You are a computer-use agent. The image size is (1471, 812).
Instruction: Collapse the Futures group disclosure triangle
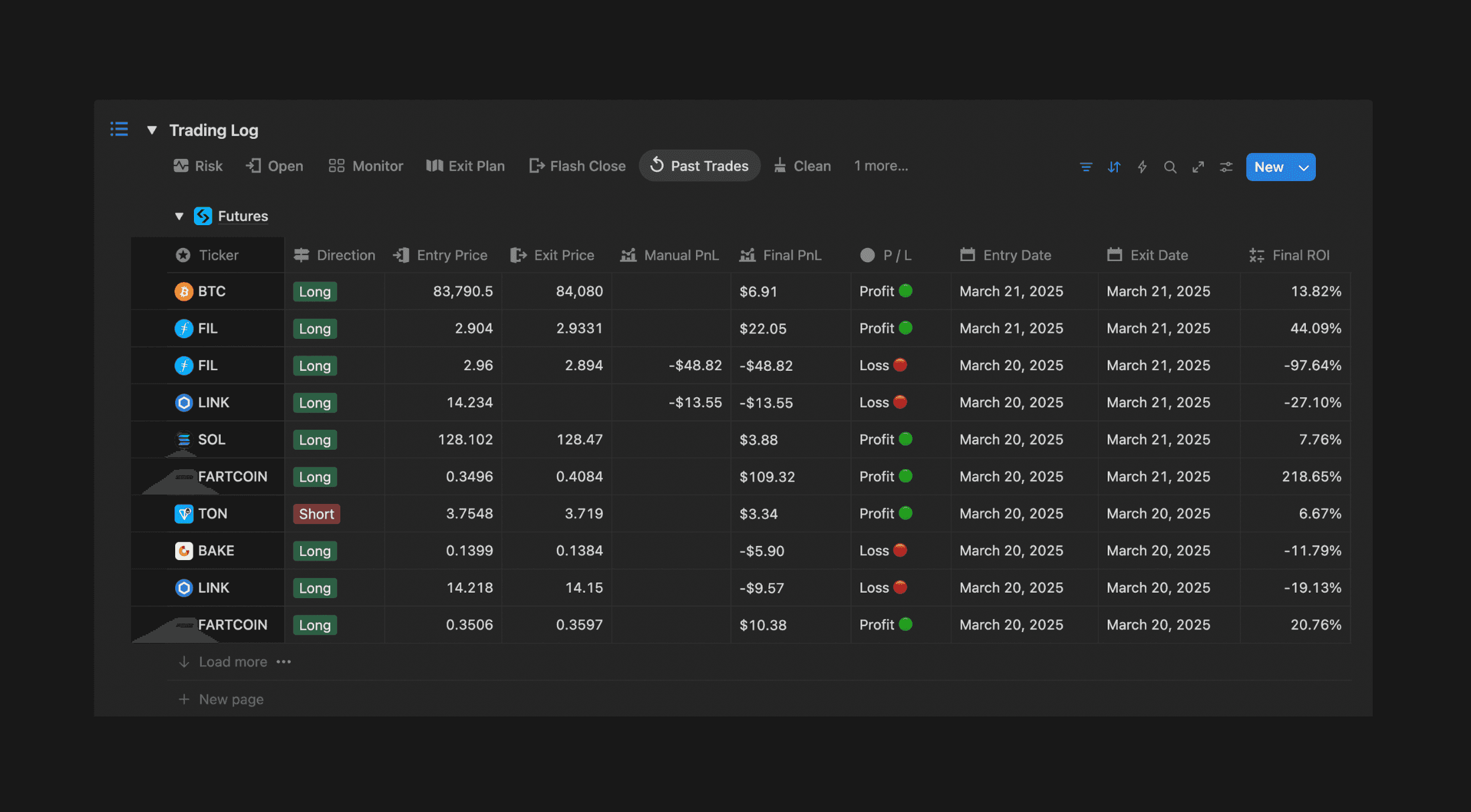click(179, 215)
